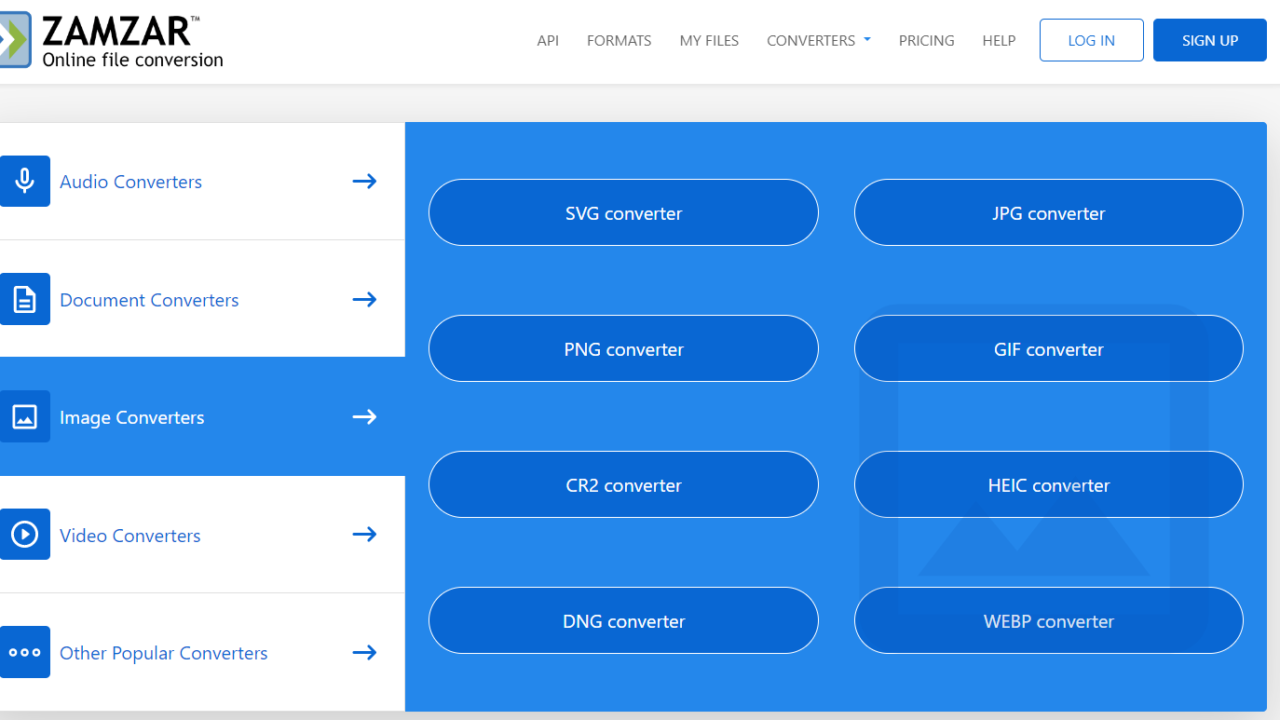Open My Files in the navigation
Screen dimensions: 1280x720
click(709, 41)
